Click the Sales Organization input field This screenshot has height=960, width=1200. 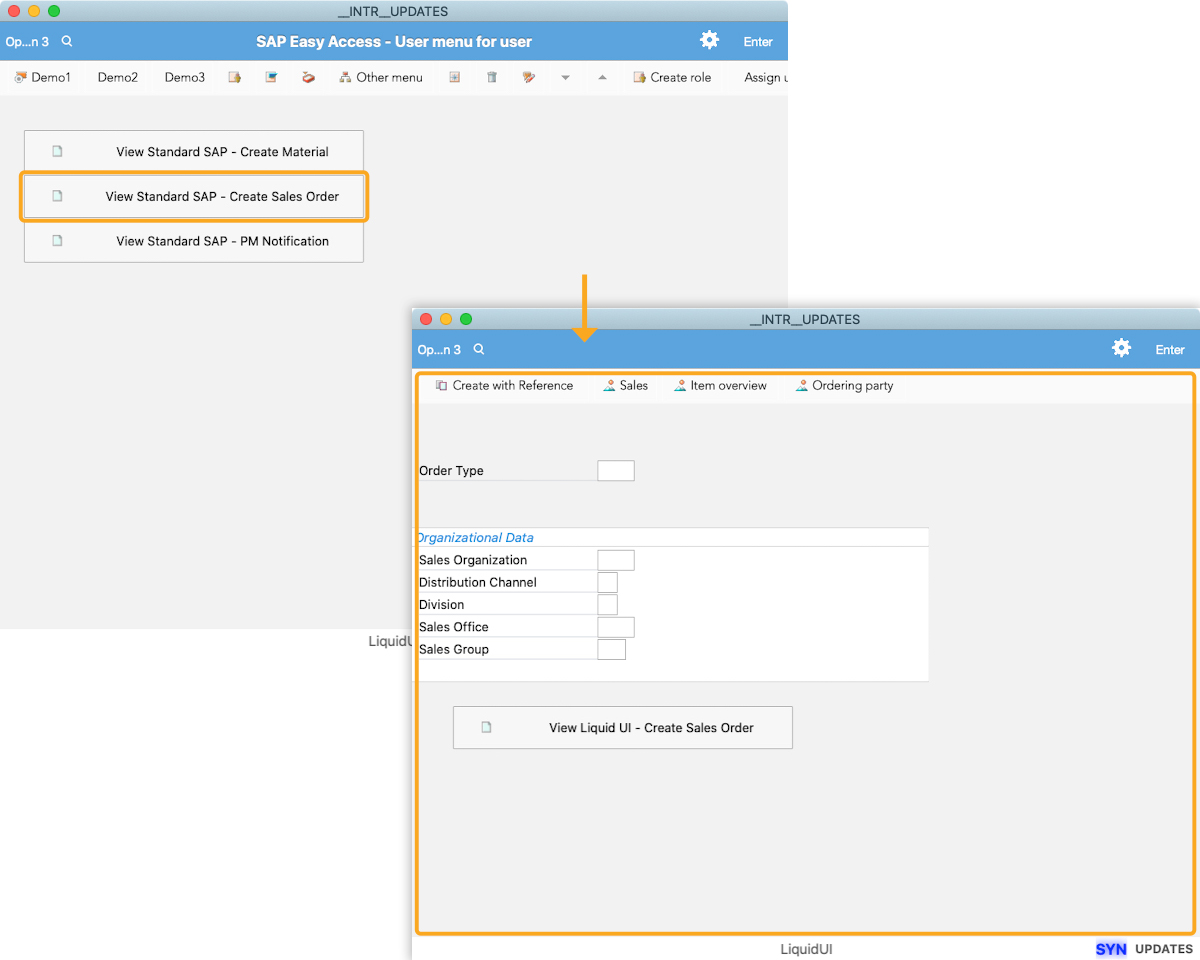616,560
